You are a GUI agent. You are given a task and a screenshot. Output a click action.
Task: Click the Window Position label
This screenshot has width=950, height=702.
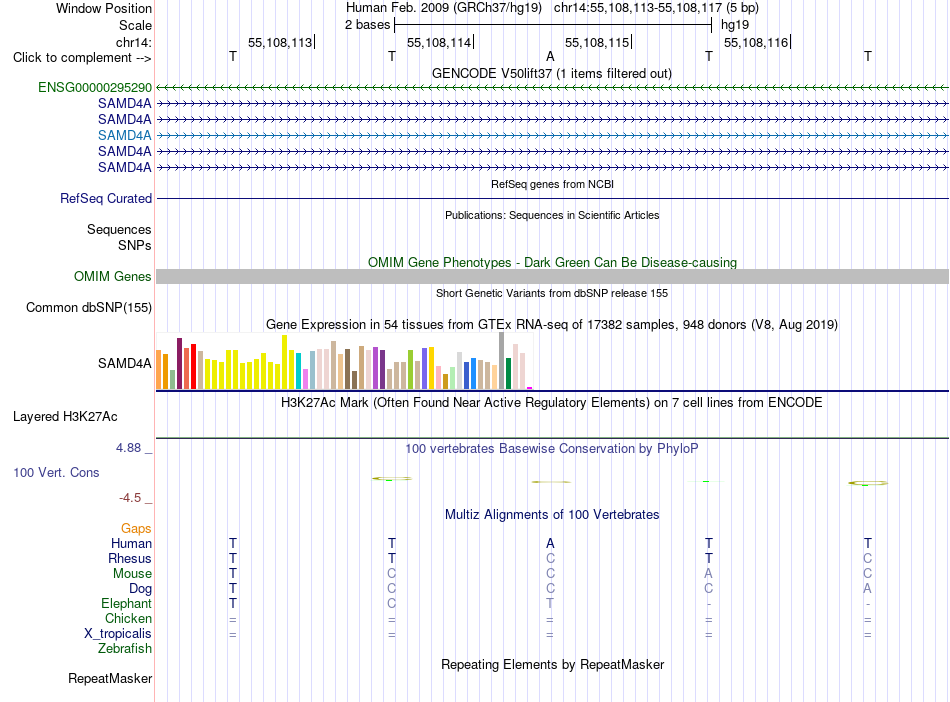coord(104,8)
